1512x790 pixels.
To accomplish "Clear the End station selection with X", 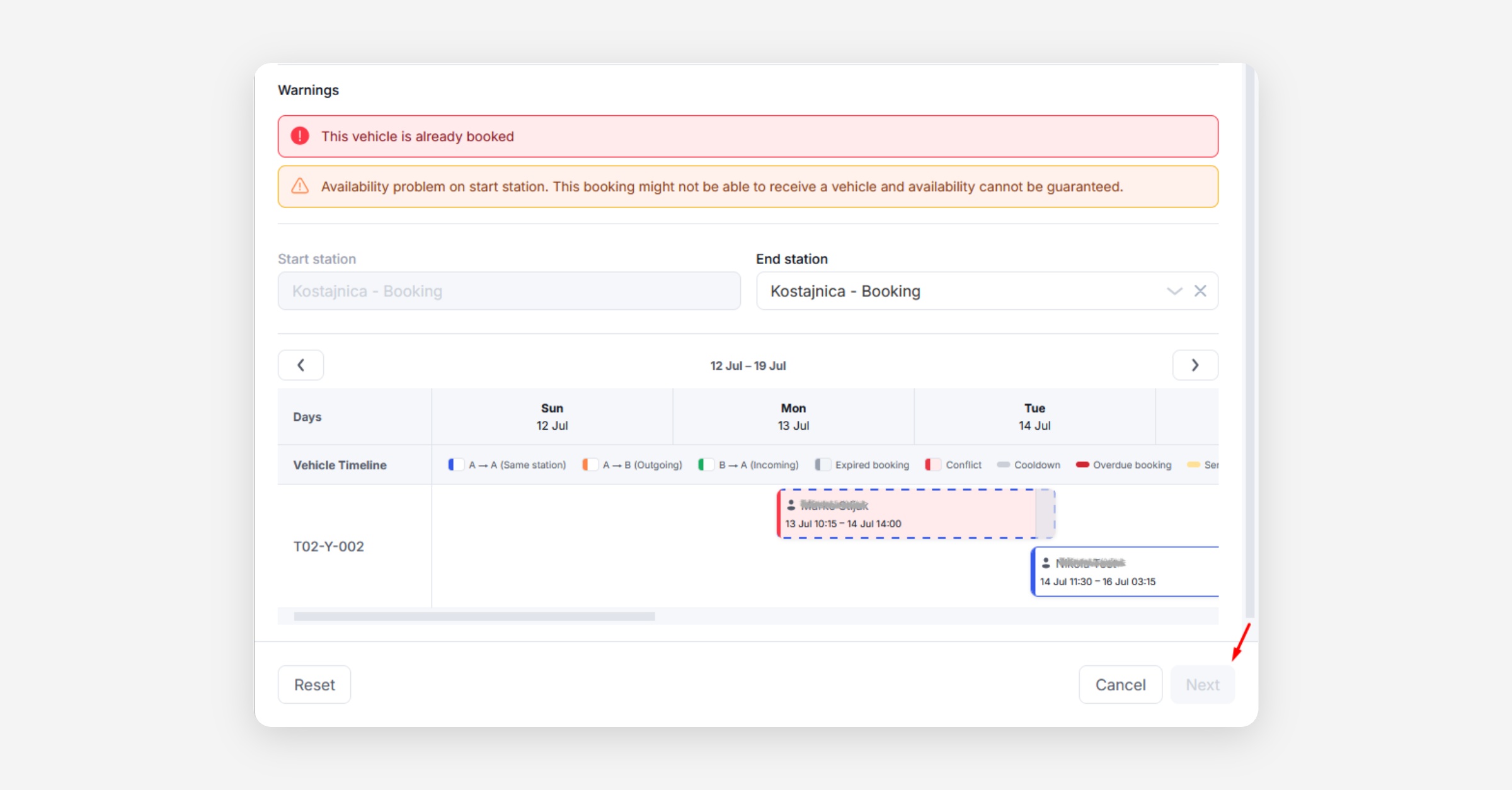I will pos(1200,291).
